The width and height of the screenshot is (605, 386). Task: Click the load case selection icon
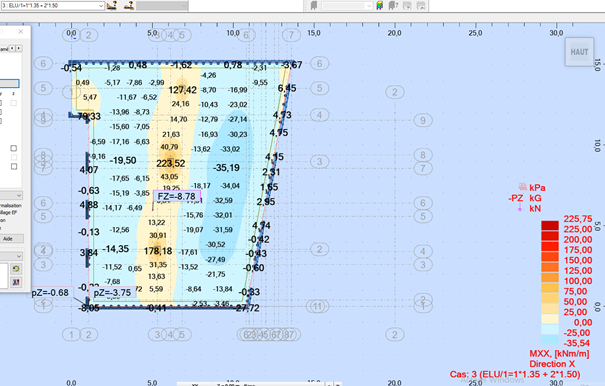click(x=112, y=6)
